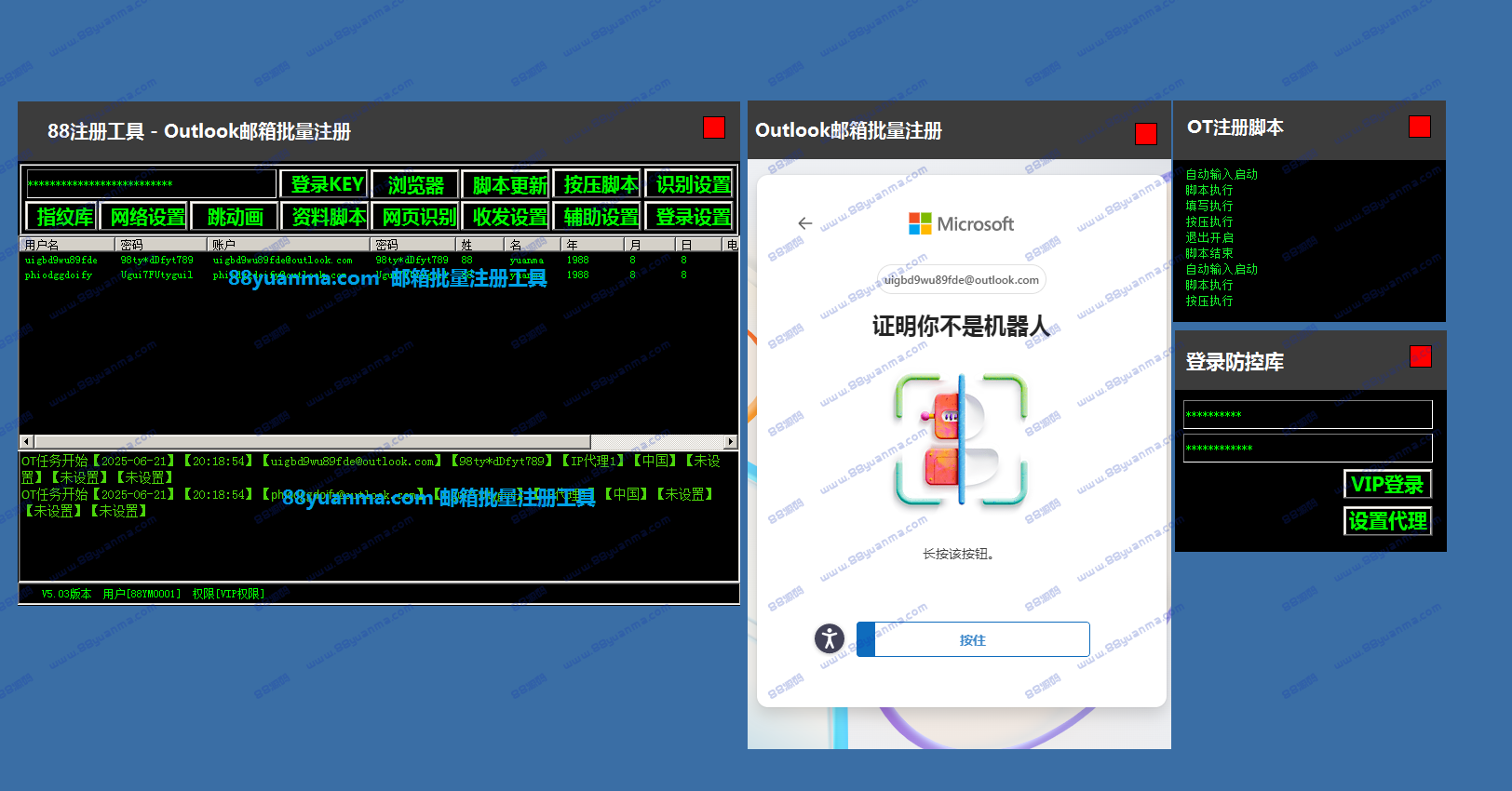Click the horizontal scrollbar left arrow
Image resolution: width=1512 pixels, height=791 pixels.
click(26, 441)
